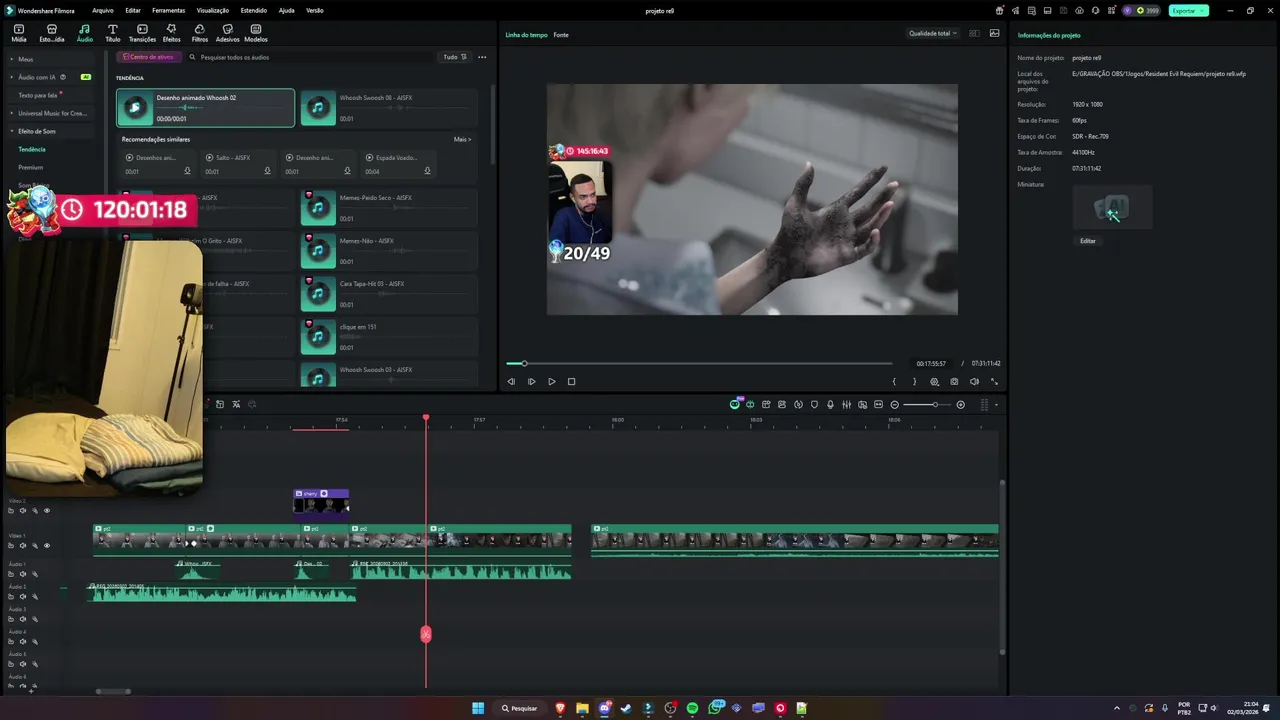The image size is (1280, 720).
Task: Select the Whoosh Swoosh 08 - AISFX card
Action: [x=387, y=108]
